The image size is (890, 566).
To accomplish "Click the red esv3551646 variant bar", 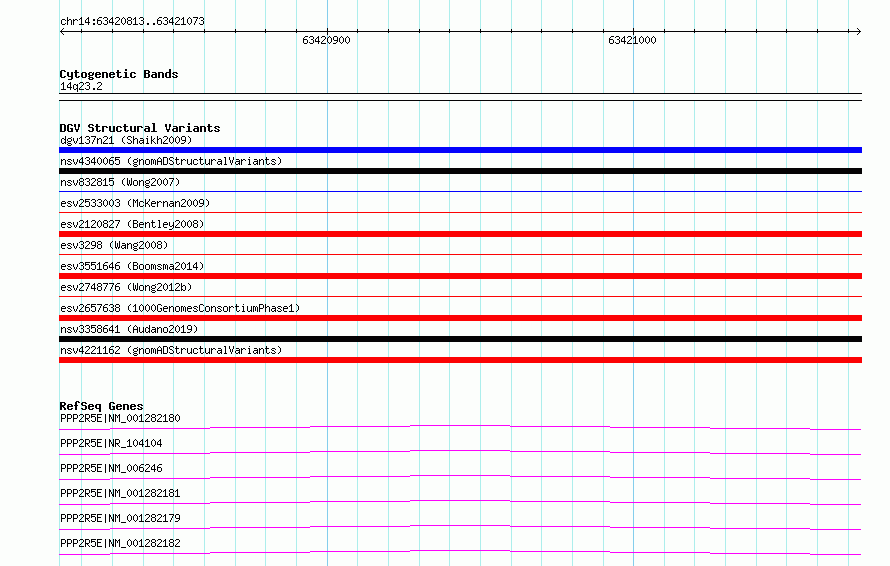I will pyautogui.click(x=460, y=276).
